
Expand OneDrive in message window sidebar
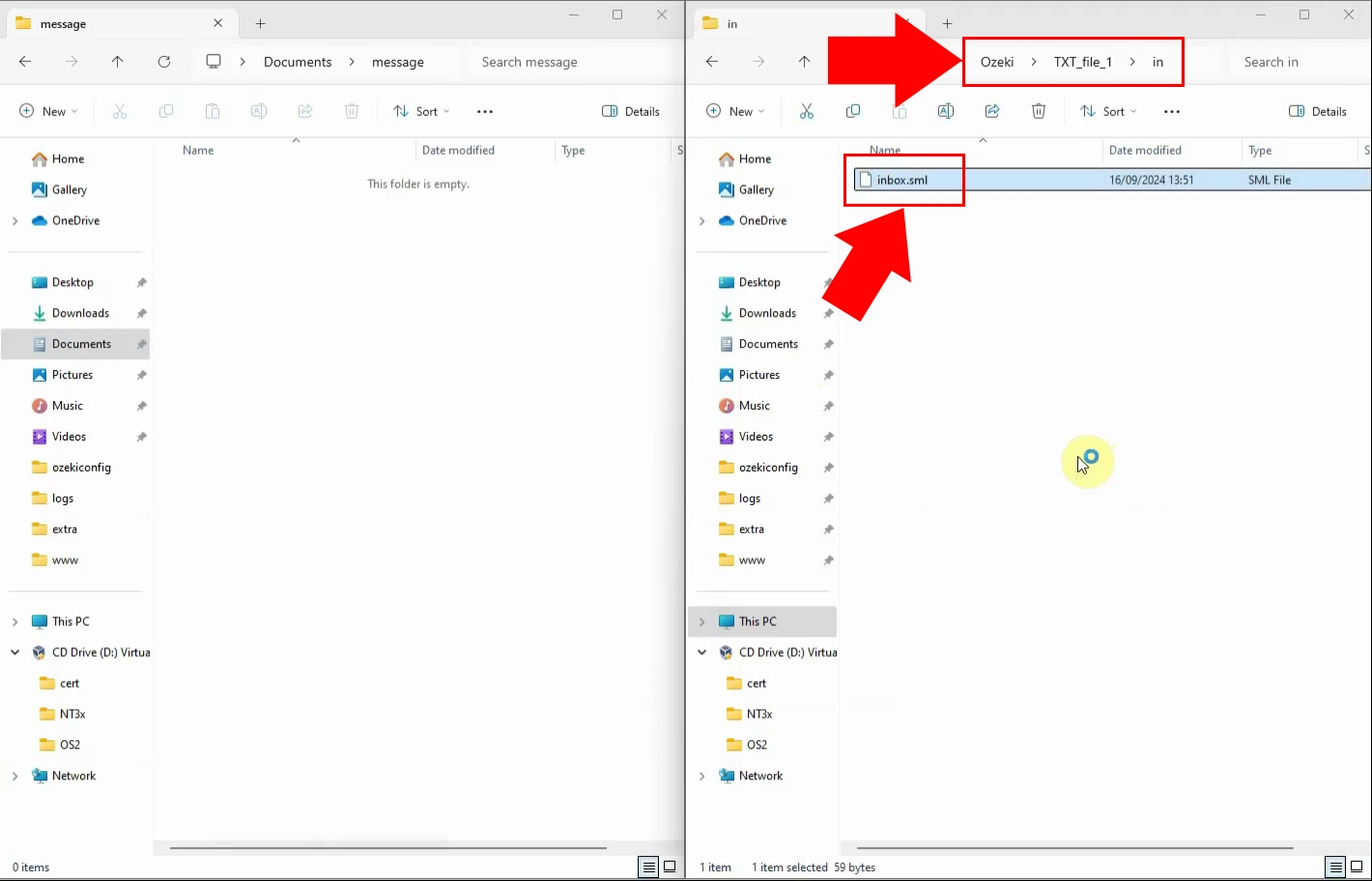(14, 221)
